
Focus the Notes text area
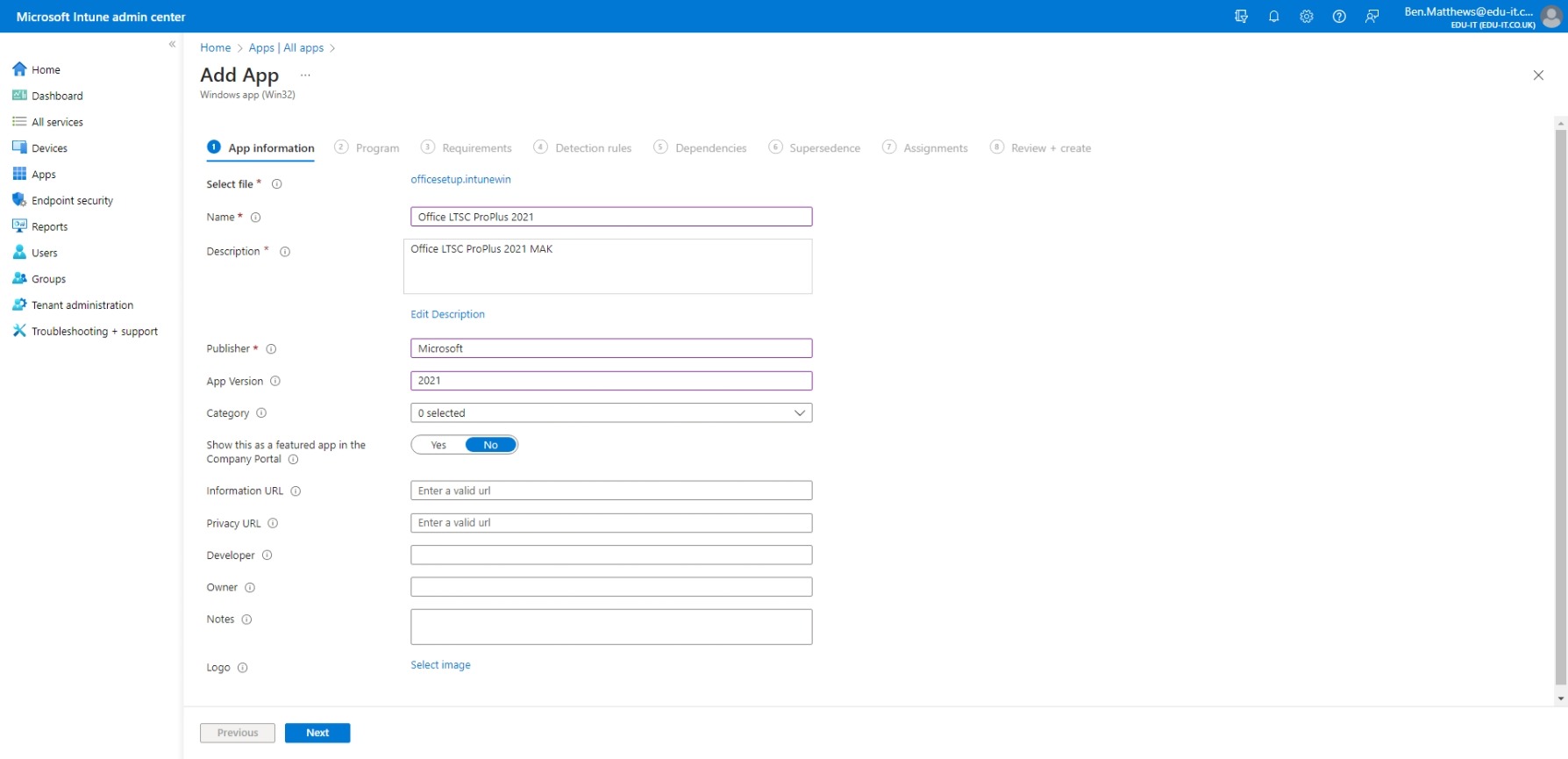click(611, 627)
